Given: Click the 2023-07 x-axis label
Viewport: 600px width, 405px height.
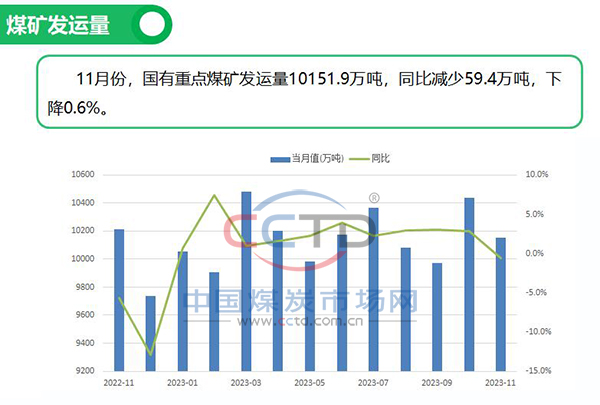Looking at the screenshot, I should pyautogui.click(x=373, y=382).
